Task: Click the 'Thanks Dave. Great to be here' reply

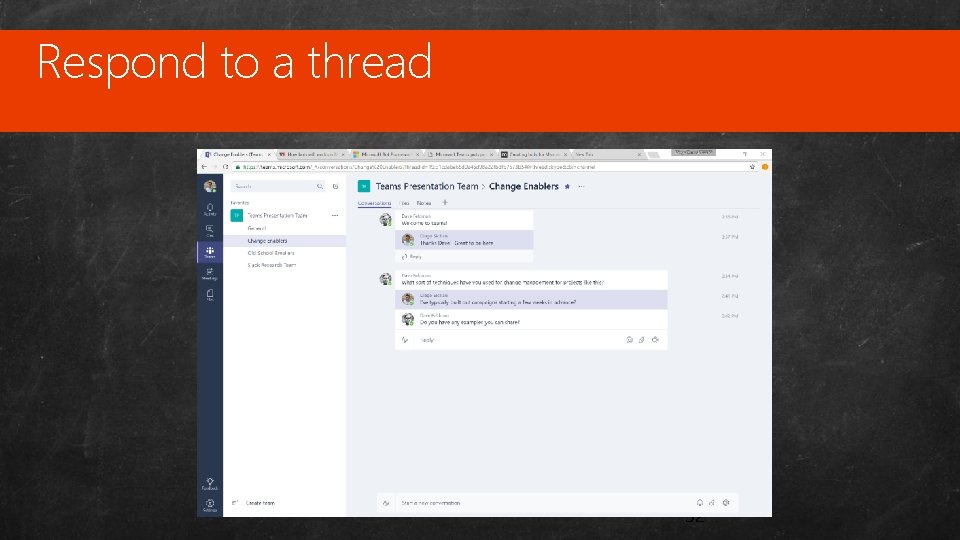Action: pos(456,243)
